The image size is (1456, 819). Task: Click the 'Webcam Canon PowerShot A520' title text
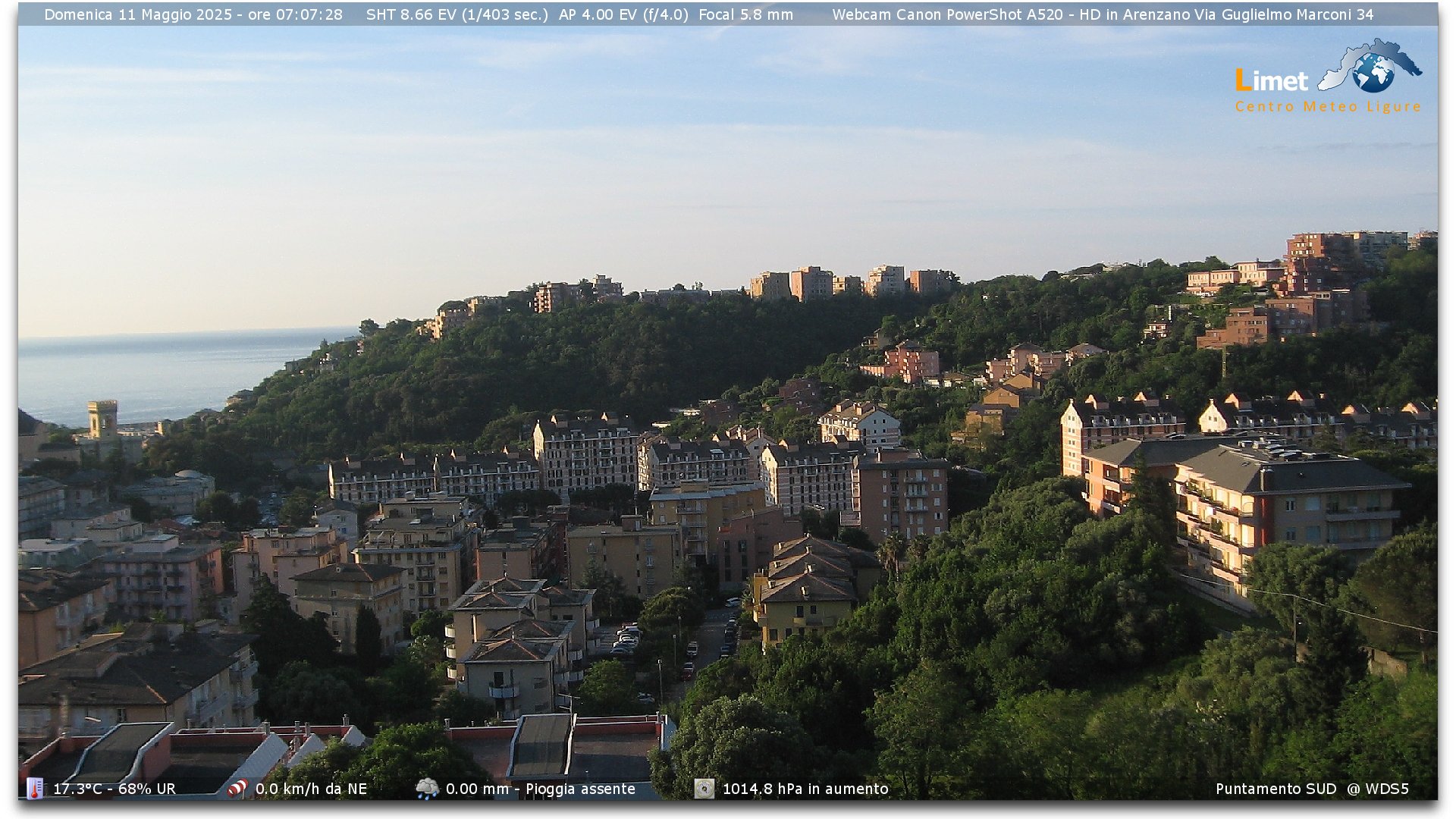947,14
